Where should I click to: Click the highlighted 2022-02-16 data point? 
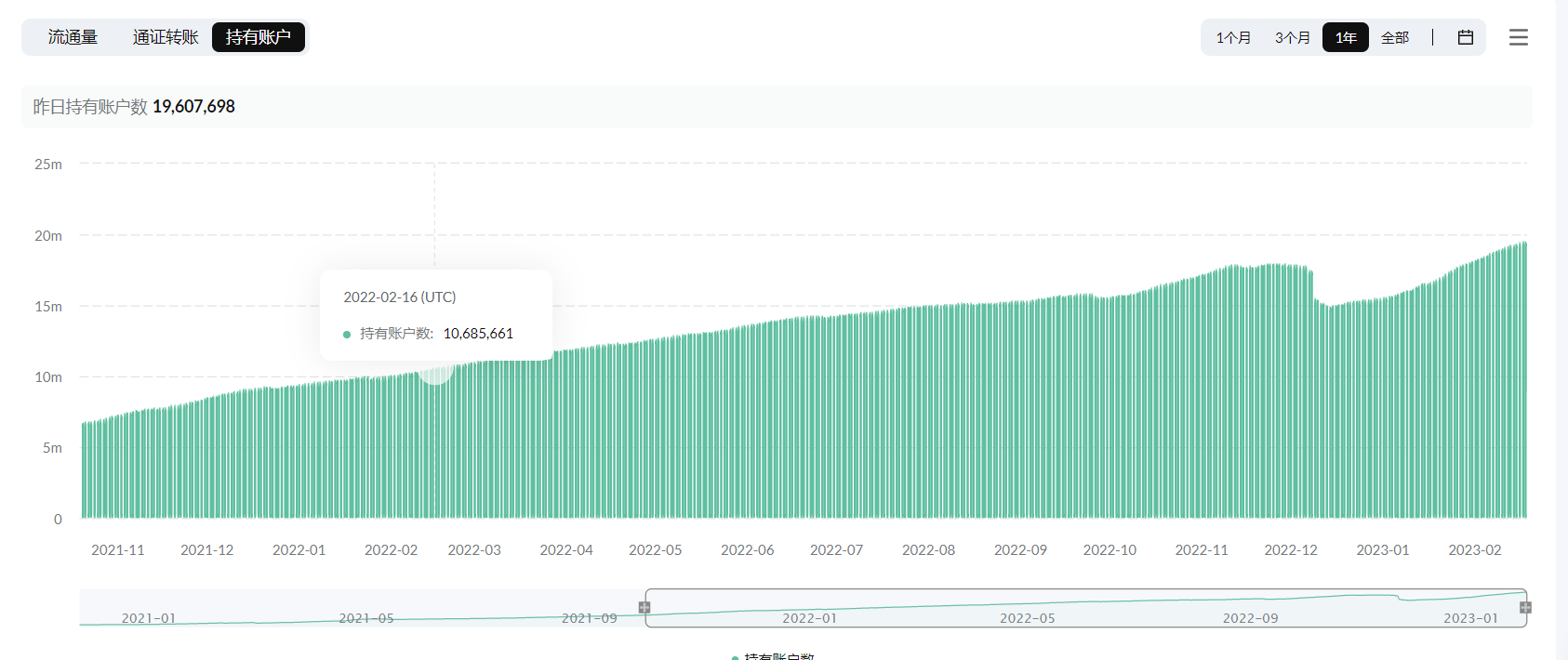point(435,370)
